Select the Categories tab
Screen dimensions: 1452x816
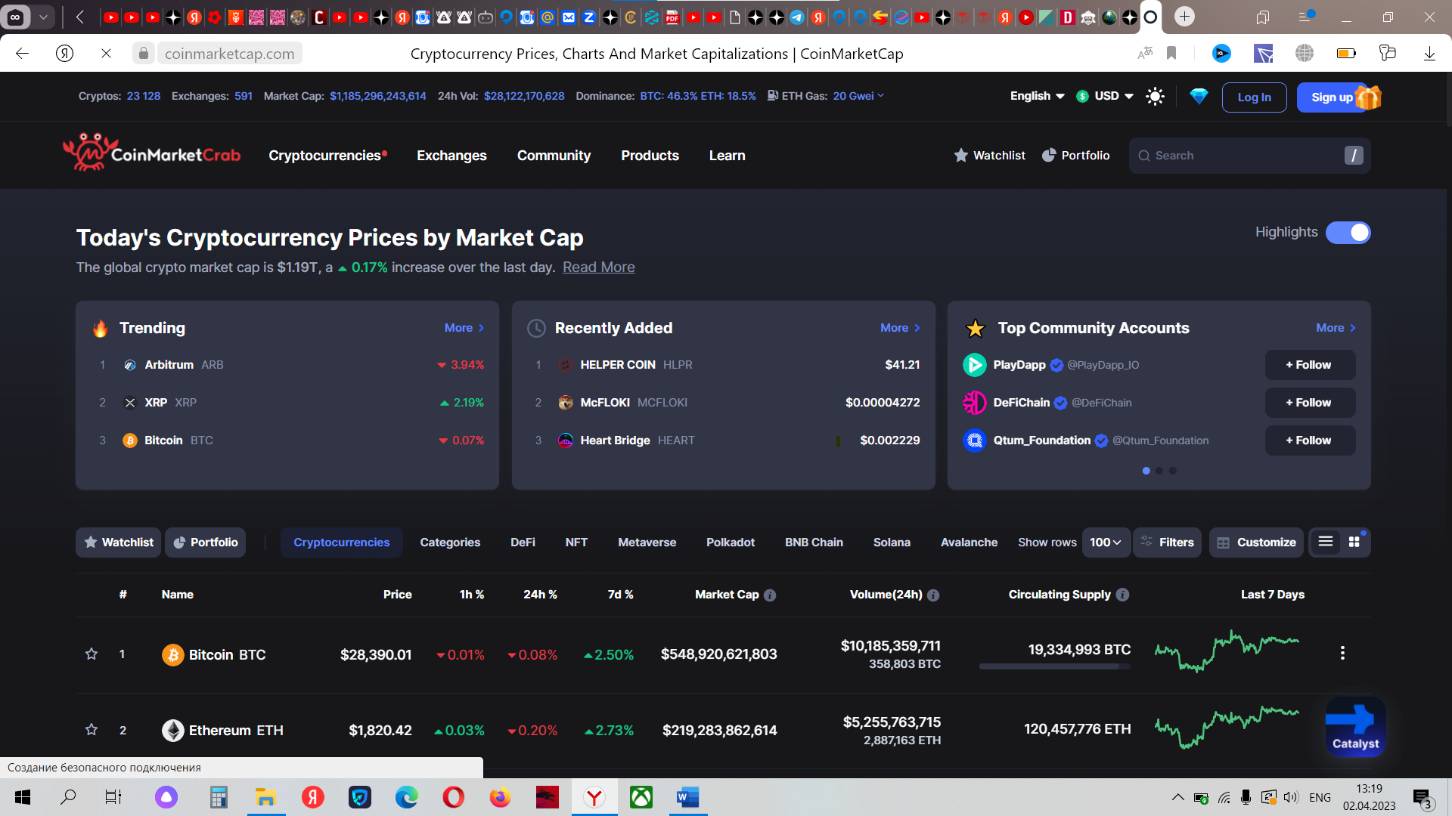pos(450,542)
